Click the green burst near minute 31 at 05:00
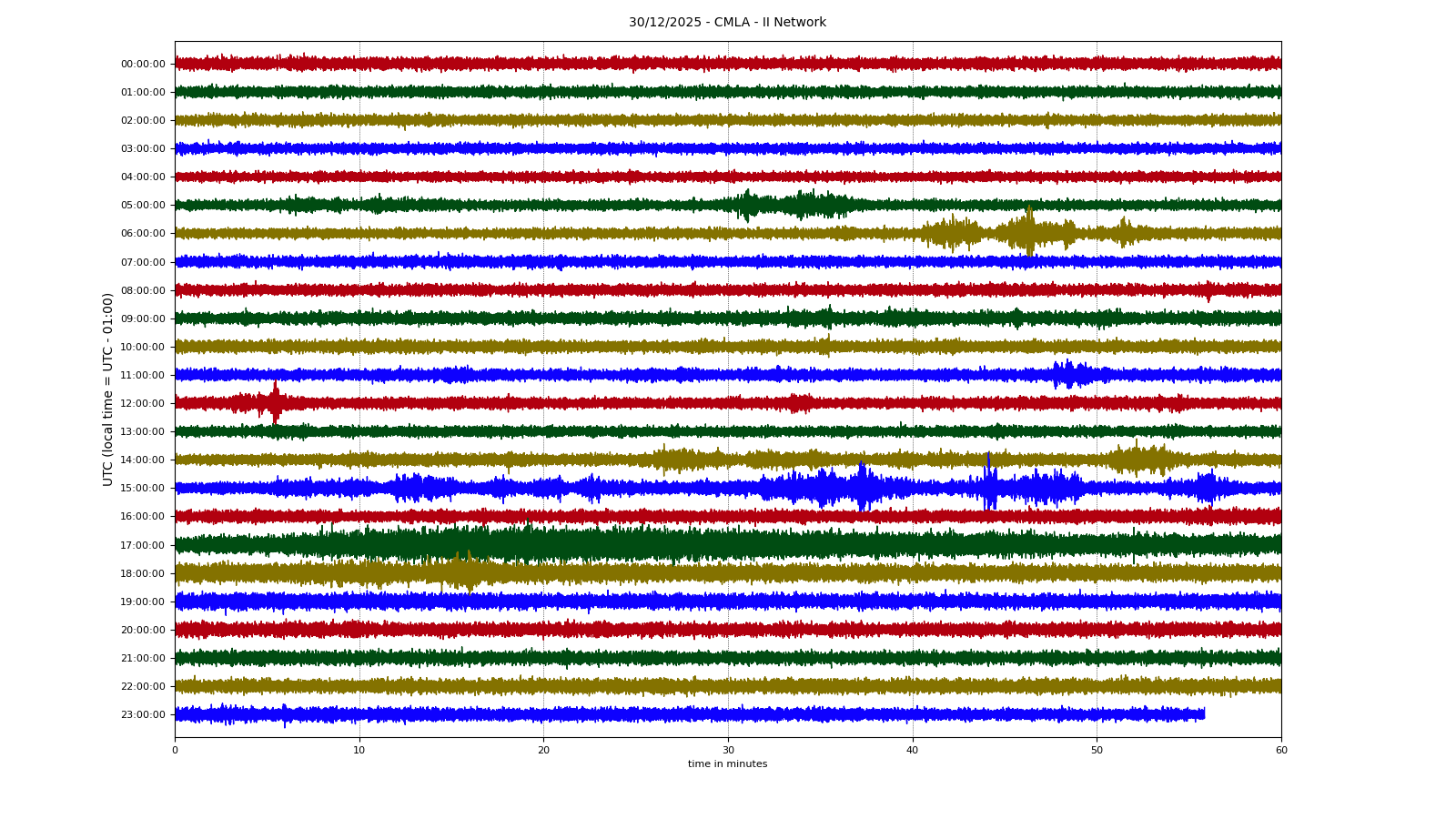The height and width of the screenshot is (819, 1456). click(x=747, y=205)
